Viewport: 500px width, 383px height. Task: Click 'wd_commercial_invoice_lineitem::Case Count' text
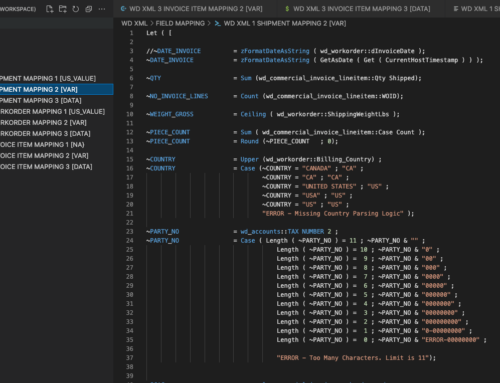coord(338,132)
